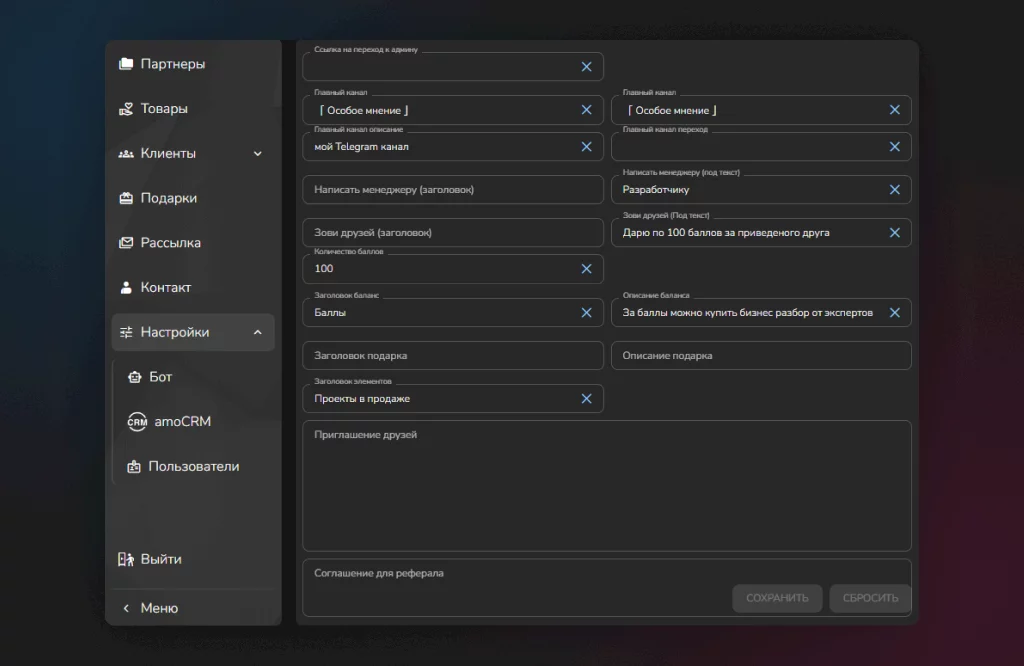Clear the Разработчику text field
The height and width of the screenshot is (666, 1024).
click(895, 189)
